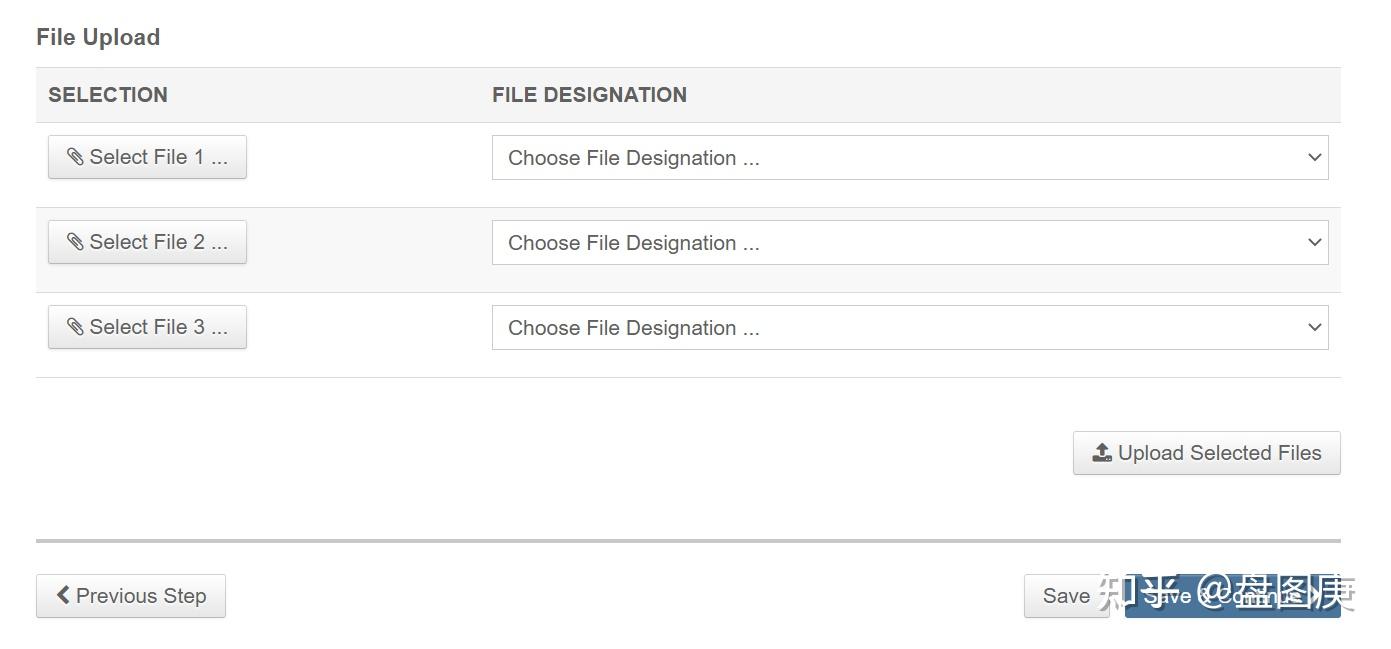Click the File Upload section heading
The width and height of the screenshot is (1391, 649).
(x=98, y=37)
